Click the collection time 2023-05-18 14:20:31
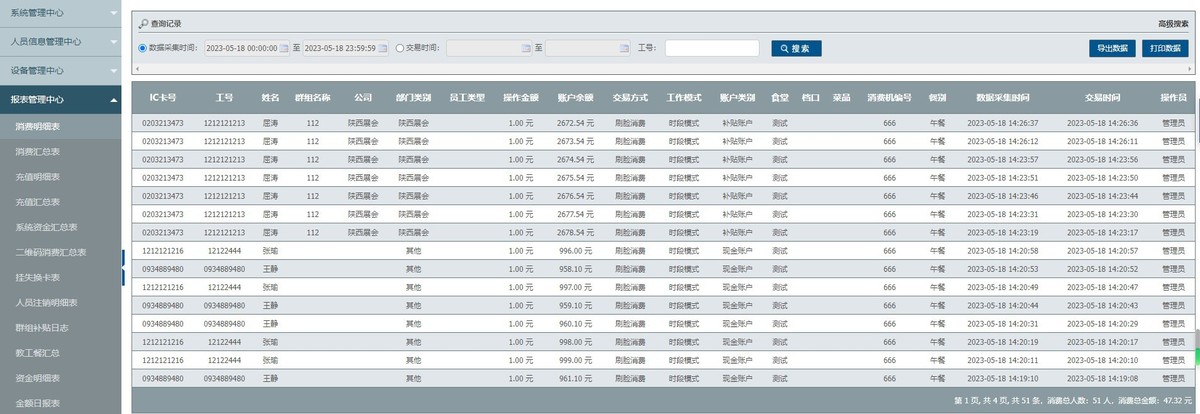The height and width of the screenshot is (414, 1200). click(x=1002, y=323)
